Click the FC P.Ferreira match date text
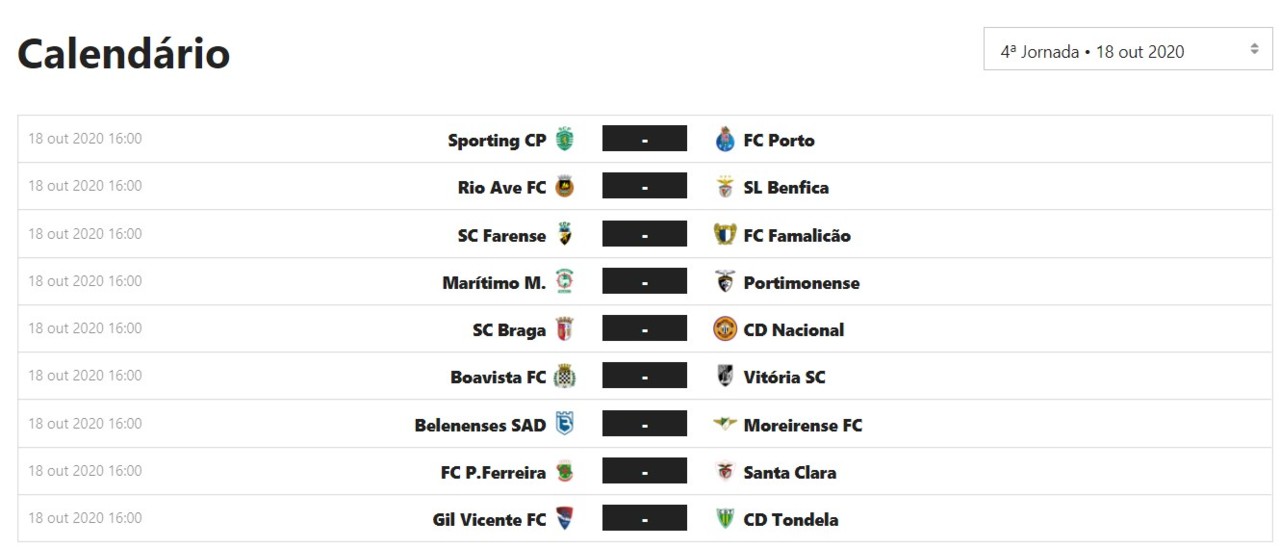Image resolution: width=1280 pixels, height=548 pixels. click(x=85, y=471)
